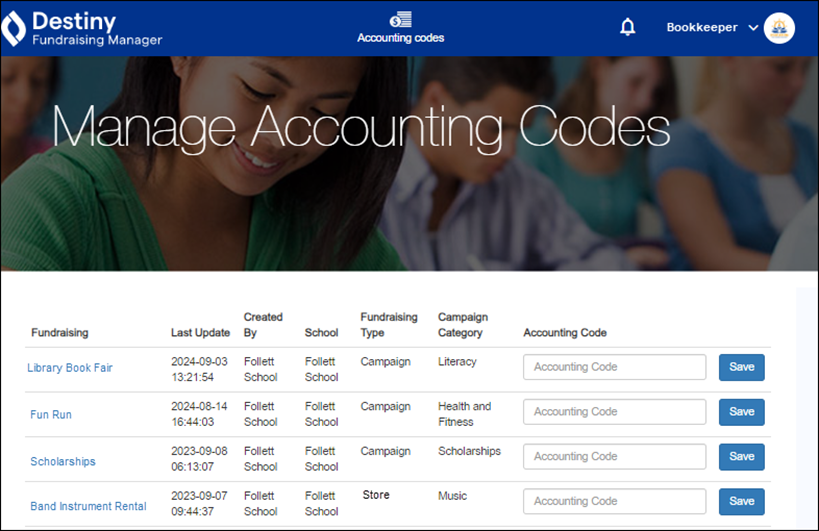Save the Scholarships accounting code

741,457
